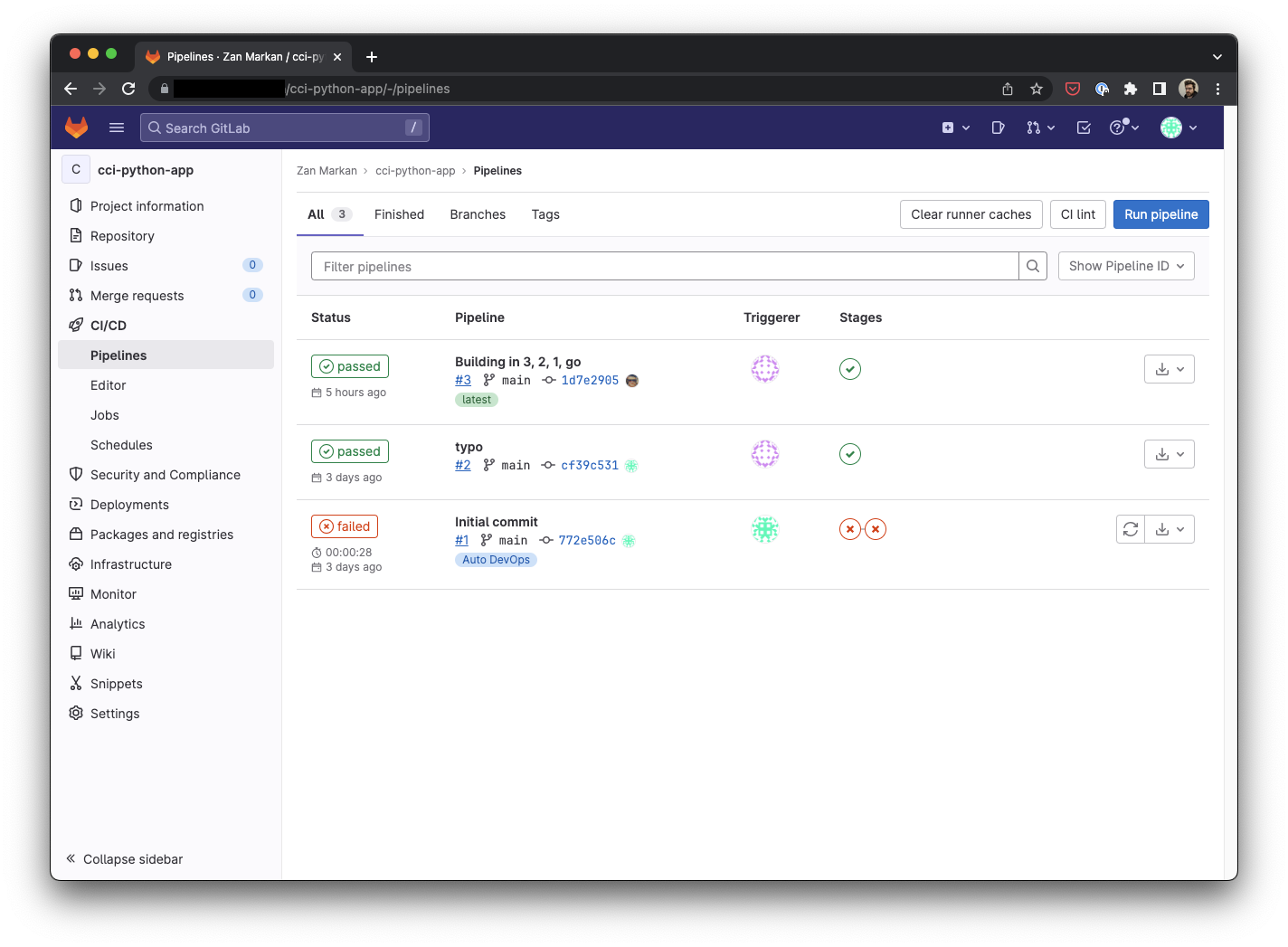Switch to the Branches tab
Screen dimensions: 1288x947
(x=478, y=214)
